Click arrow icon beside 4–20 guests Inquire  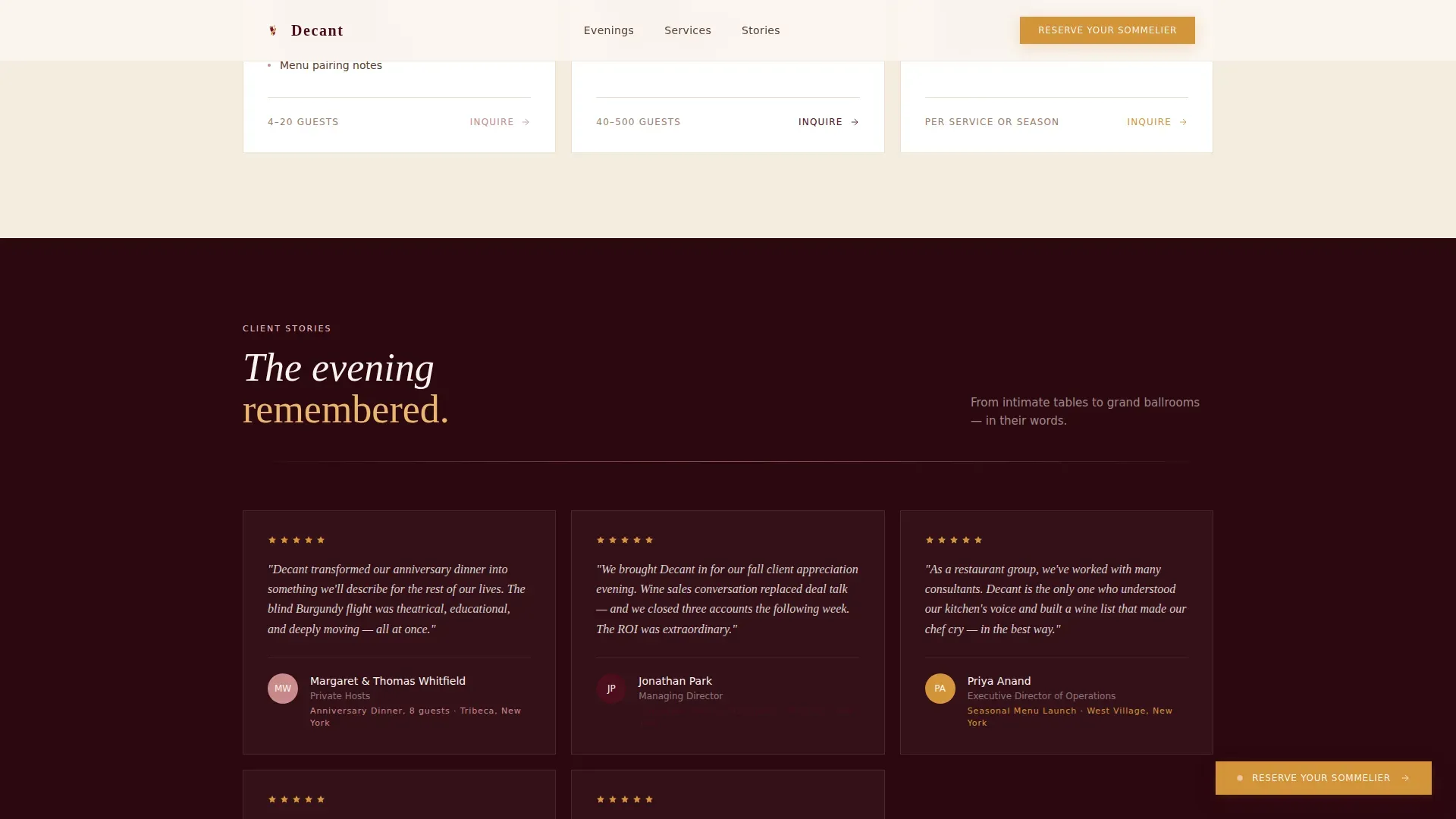[526, 122]
